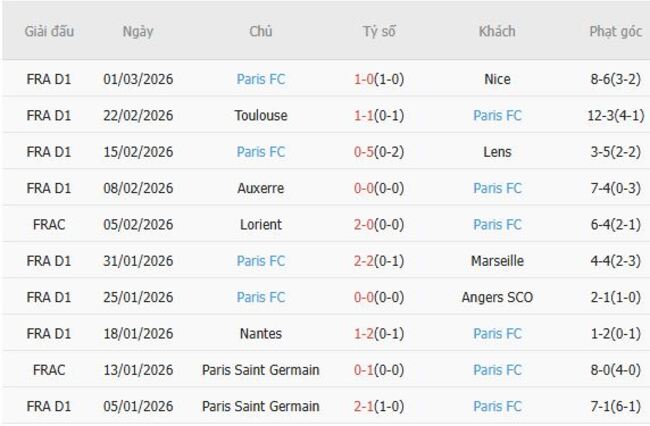Select Toulouse home team name
650x426 pixels.
pyautogui.click(x=261, y=116)
